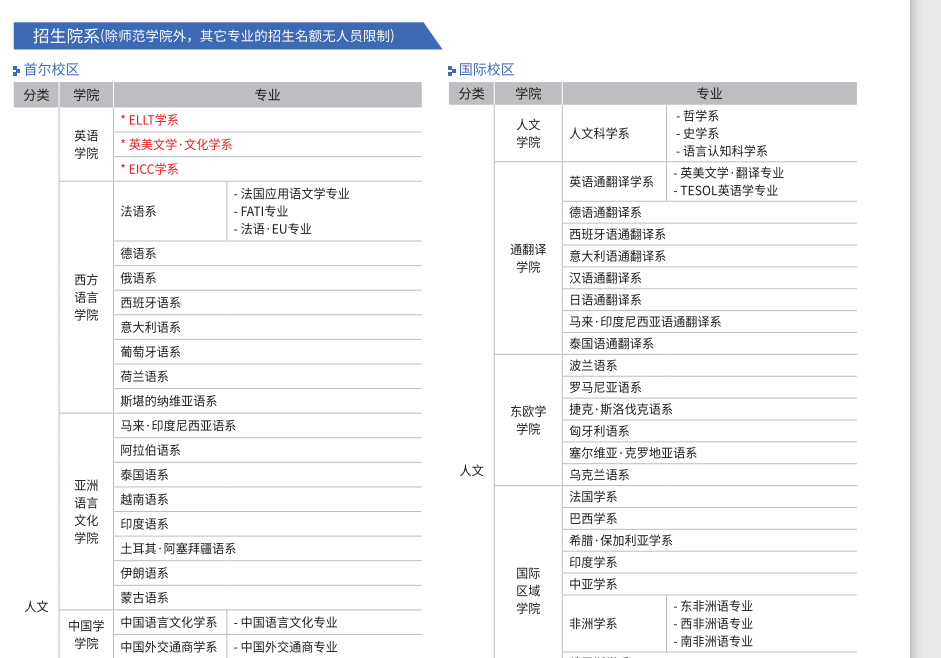Select the 东欧学学院 cell
This screenshot has width=941, height=658.
coord(529,420)
